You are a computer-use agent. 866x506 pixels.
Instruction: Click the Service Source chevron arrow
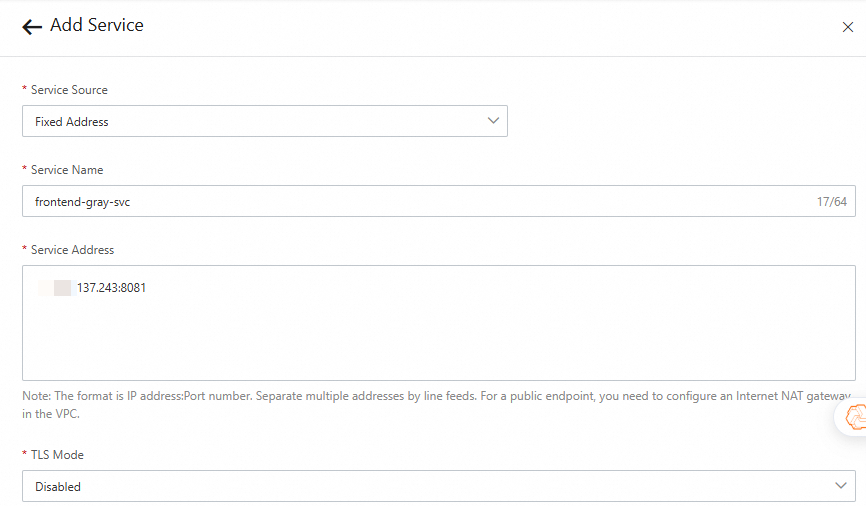(493, 120)
